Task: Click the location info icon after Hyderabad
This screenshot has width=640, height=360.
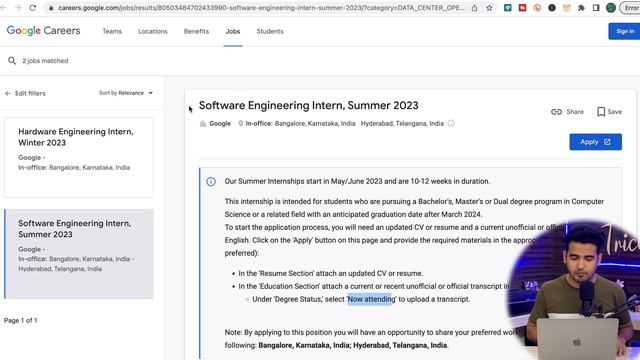Action: coord(451,123)
